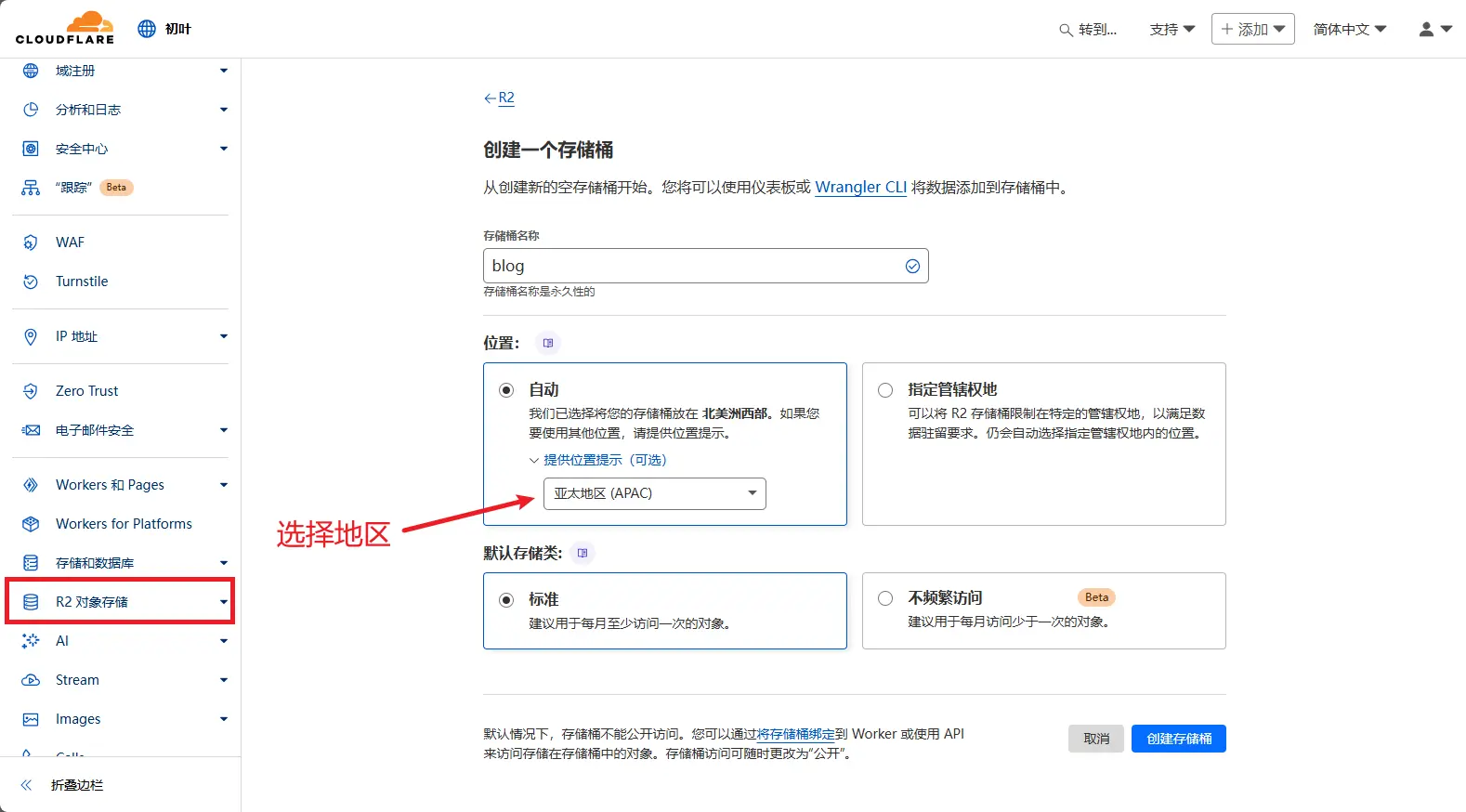Expand the Images sidebar arrow
This screenshot has width=1466, height=812.
(224, 719)
